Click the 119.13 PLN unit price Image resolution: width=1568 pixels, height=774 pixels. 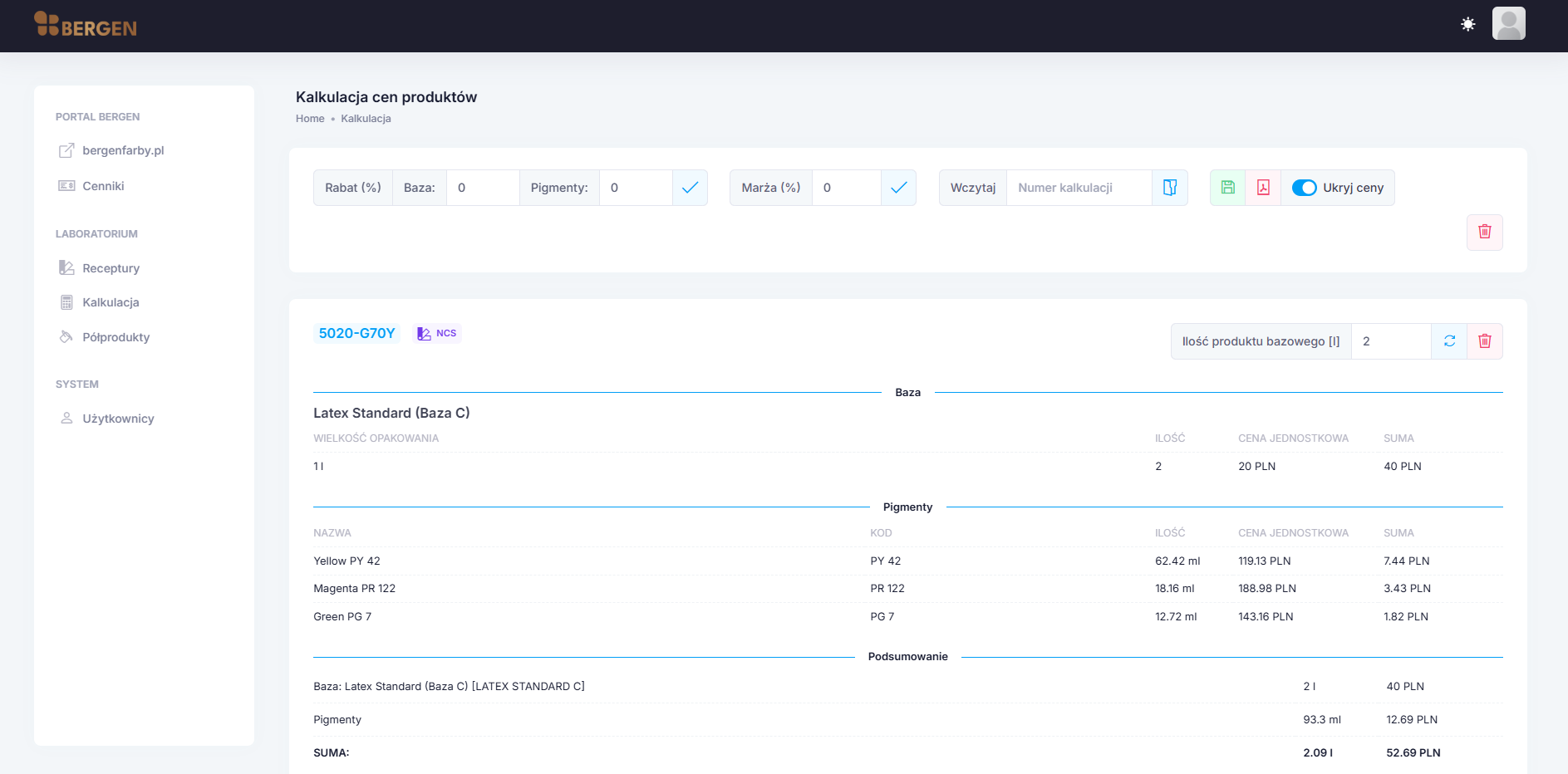[1264, 561]
